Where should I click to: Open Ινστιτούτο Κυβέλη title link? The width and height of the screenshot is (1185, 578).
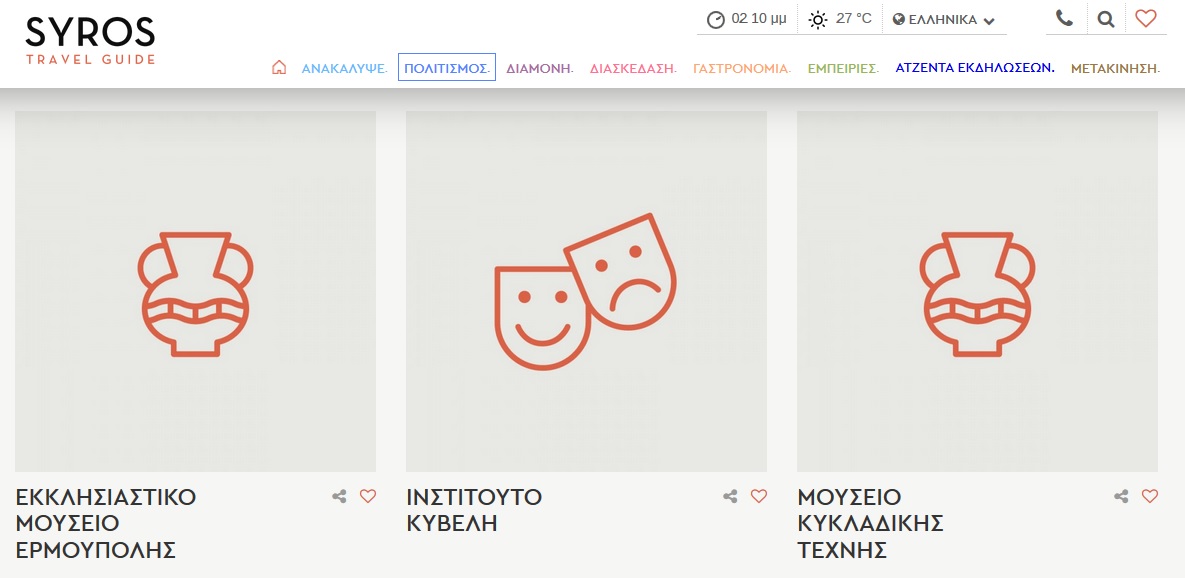tap(474, 510)
